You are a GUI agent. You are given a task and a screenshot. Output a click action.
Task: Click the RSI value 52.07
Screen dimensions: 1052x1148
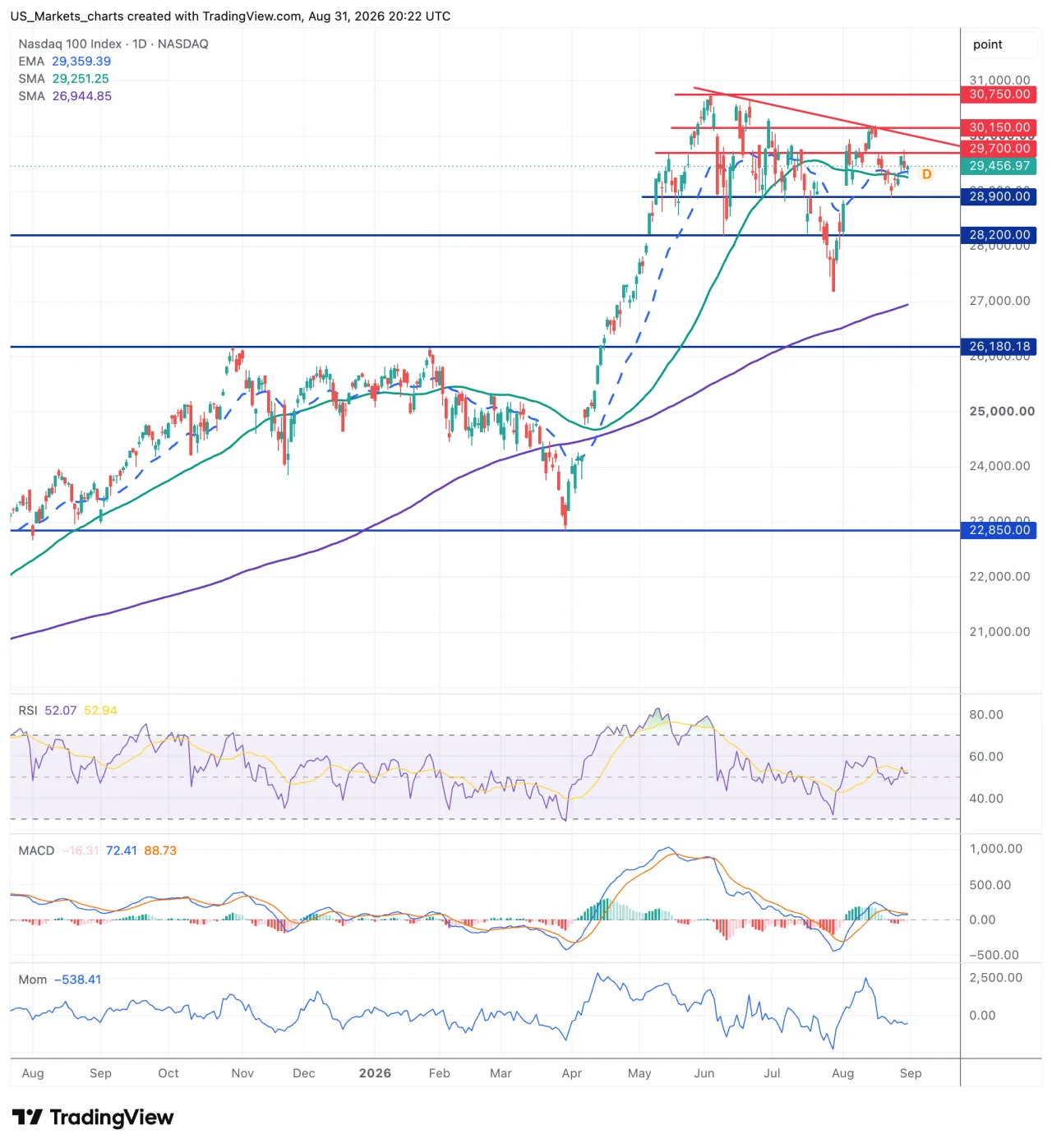pos(61,710)
